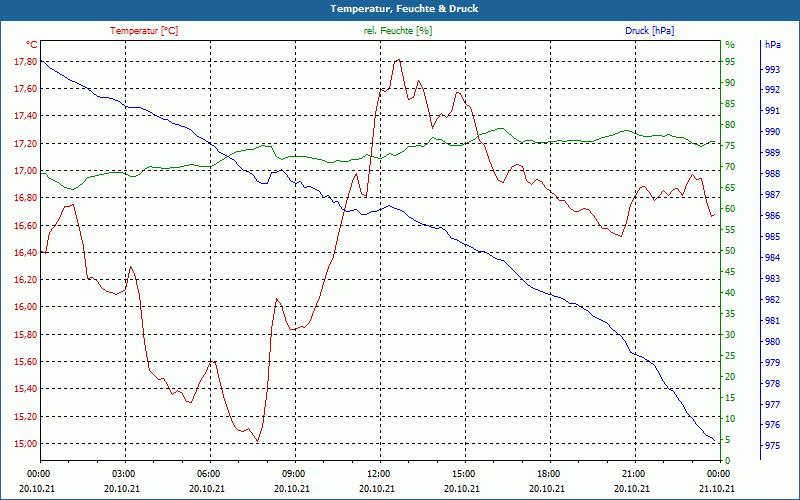Click temperature axis value 17,60
Viewport: 800px width, 500px height.
27,89
